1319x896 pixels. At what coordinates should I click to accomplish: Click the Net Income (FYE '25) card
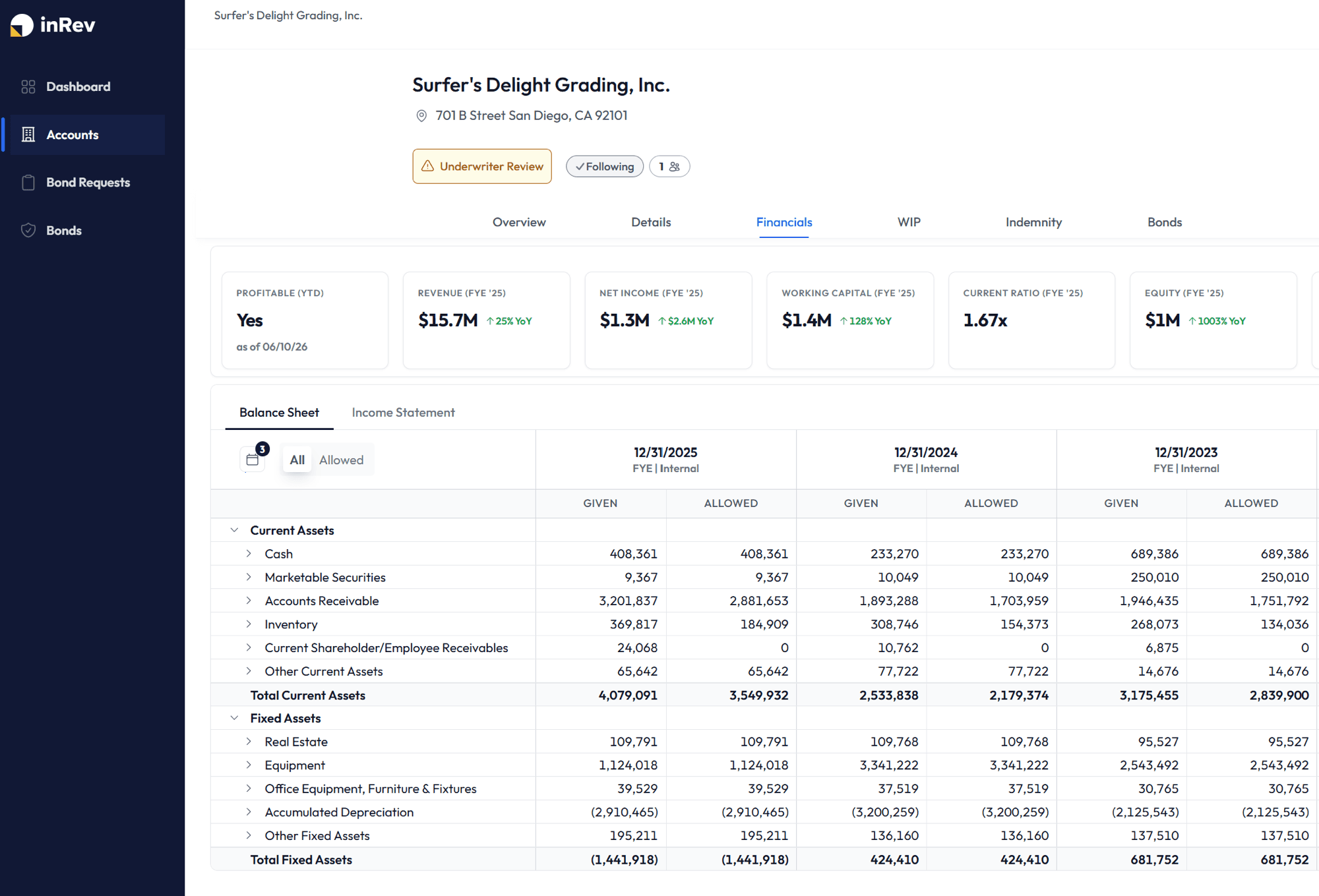coord(668,320)
